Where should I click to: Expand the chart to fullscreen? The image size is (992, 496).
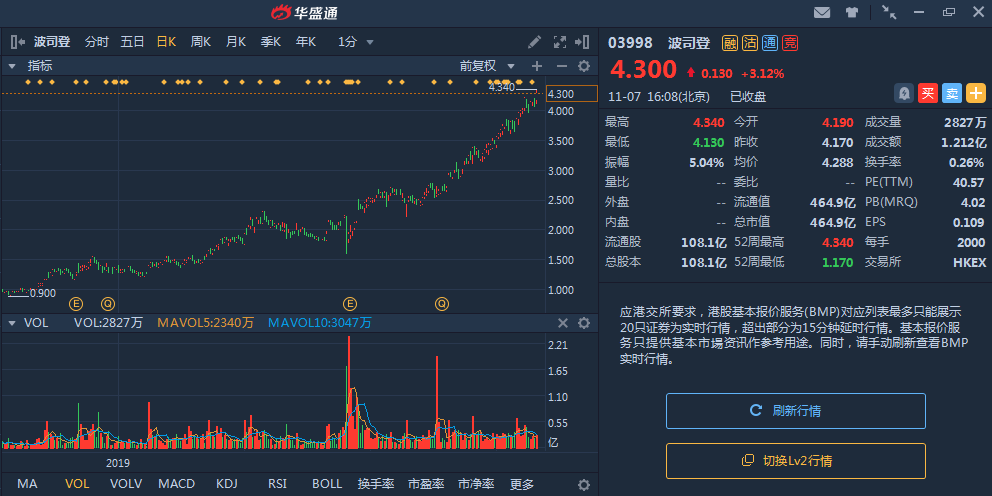pos(559,42)
